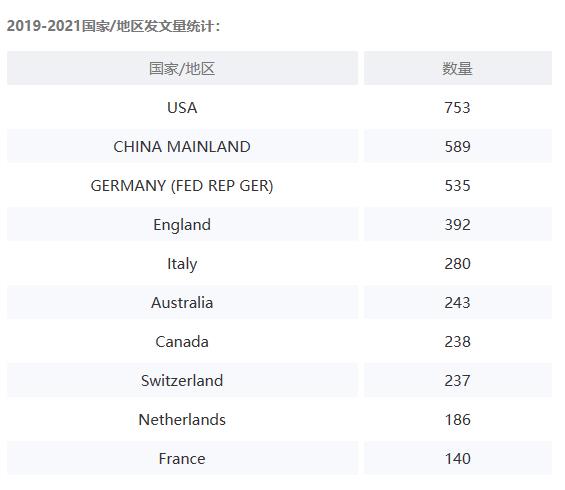This screenshot has height=490, width=565.
Task: Select the USA row cell
Action: pyautogui.click(x=182, y=107)
